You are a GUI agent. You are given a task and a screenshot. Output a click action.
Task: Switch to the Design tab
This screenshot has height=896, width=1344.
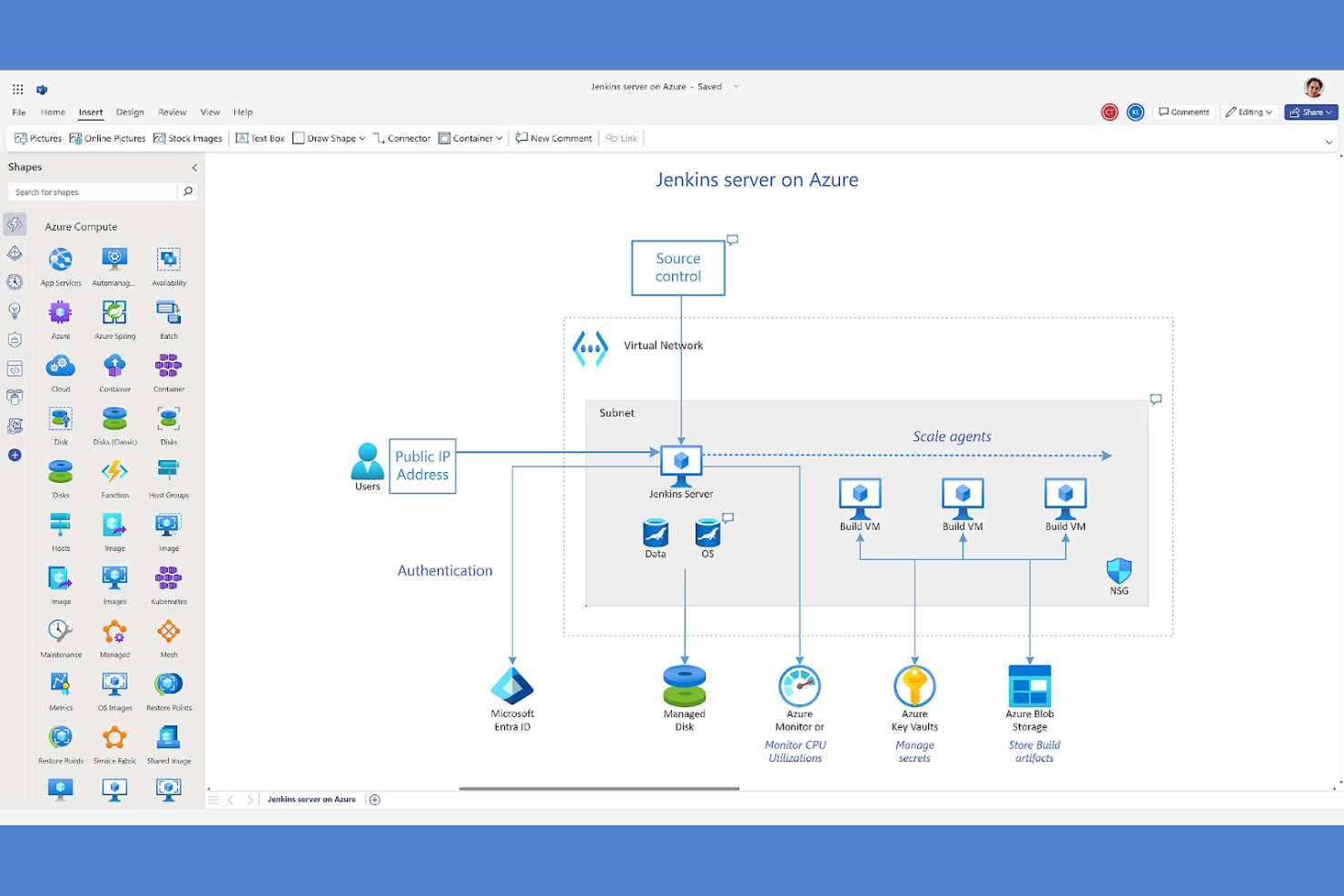(x=129, y=112)
